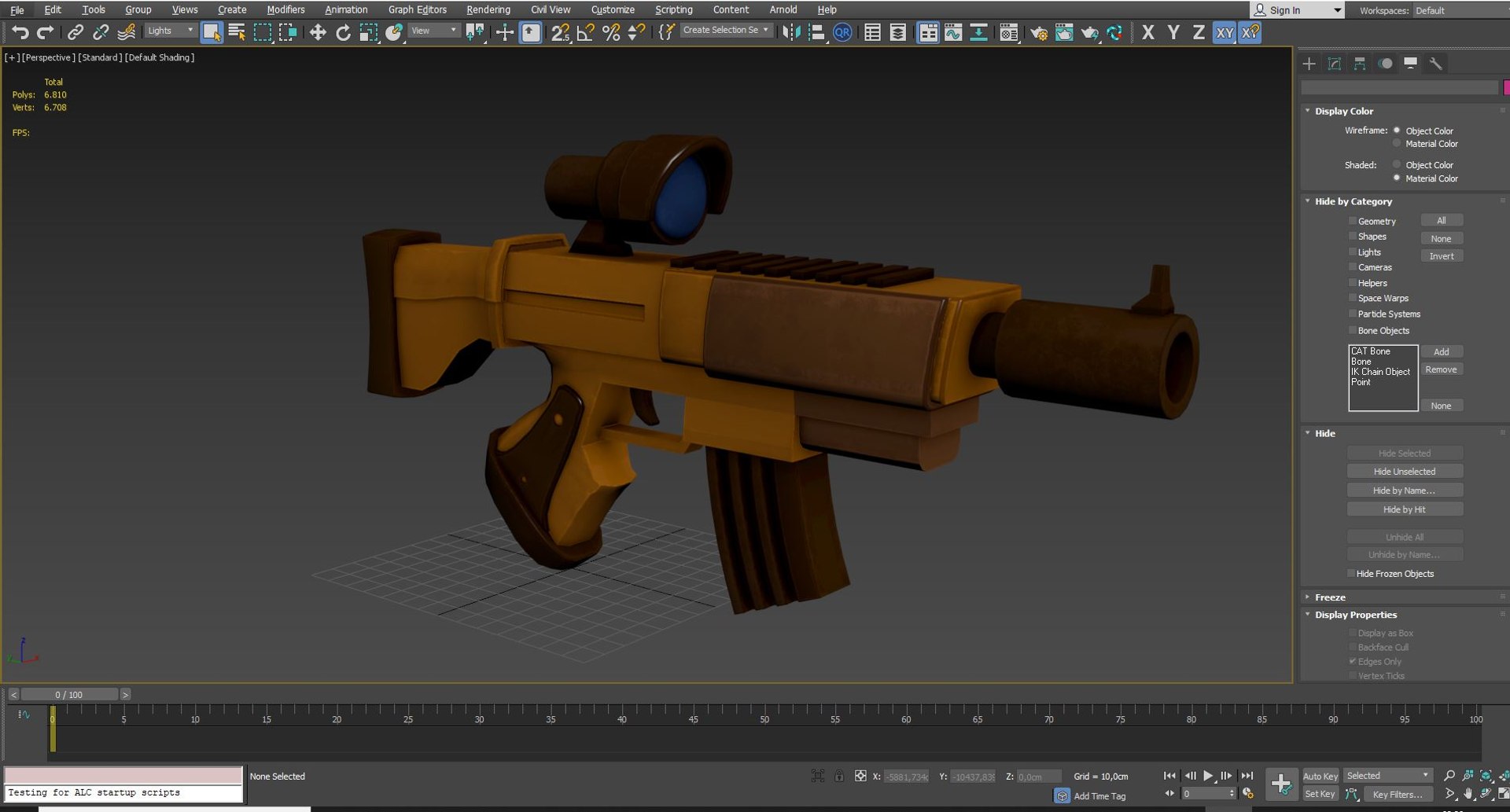The width and height of the screenshot is (1510, 812).
Task: Click the Unlink Selection icon
Action: point(101,32)
